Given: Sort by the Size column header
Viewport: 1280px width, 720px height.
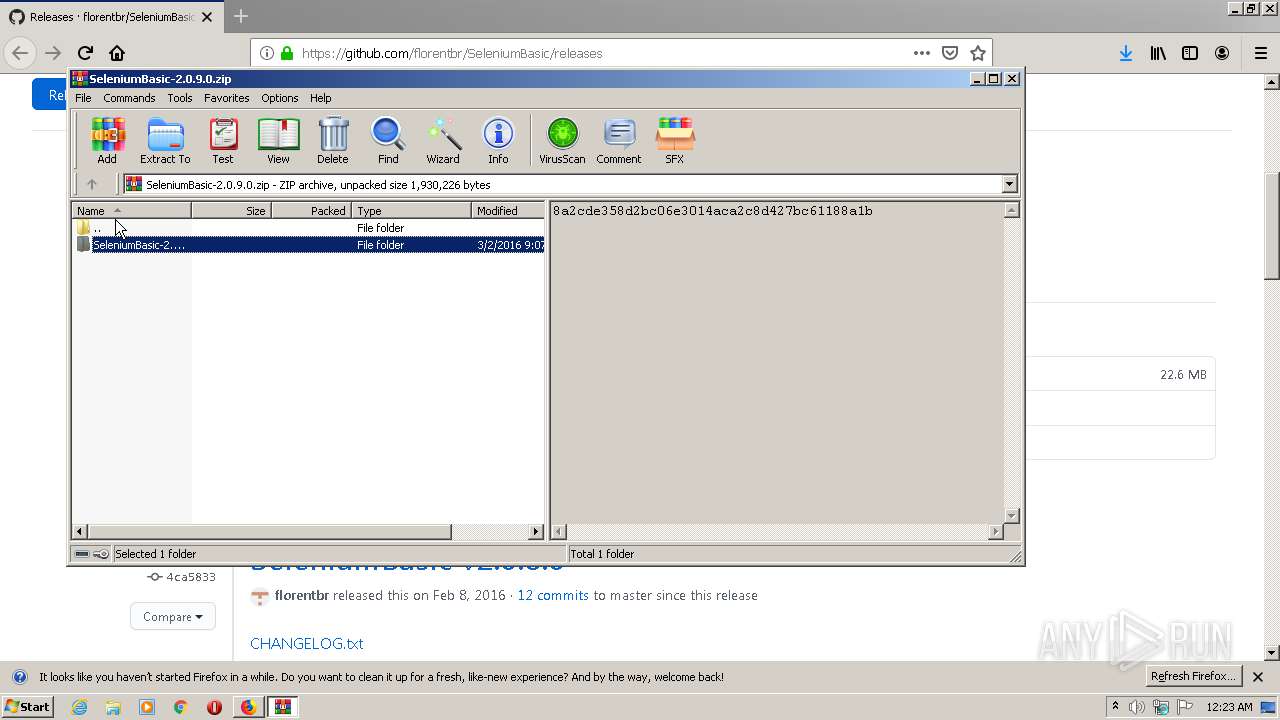Looking at the screenshot, I should [x=231, y=210].
